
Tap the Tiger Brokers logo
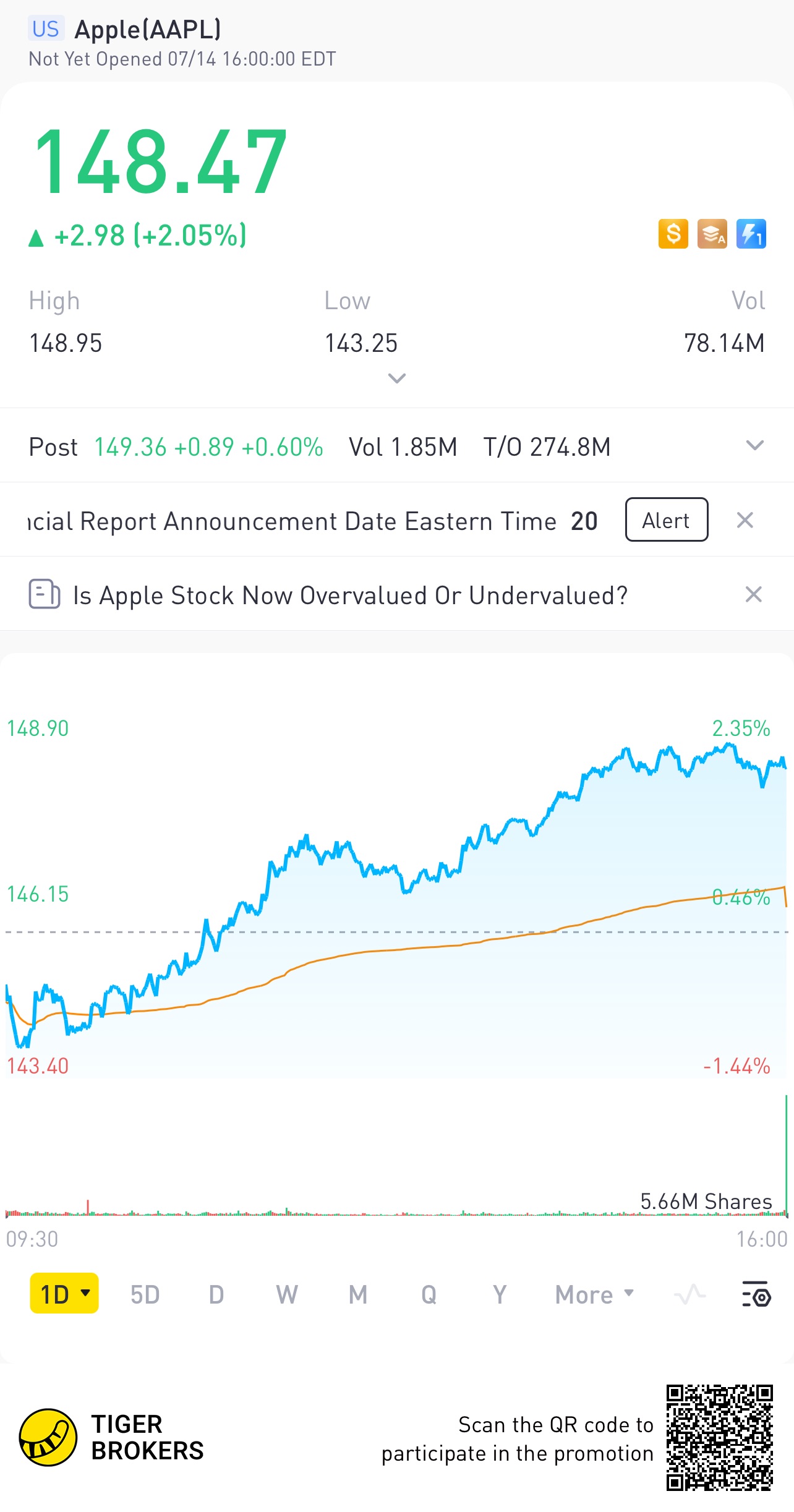click(x=48, y=1437)
